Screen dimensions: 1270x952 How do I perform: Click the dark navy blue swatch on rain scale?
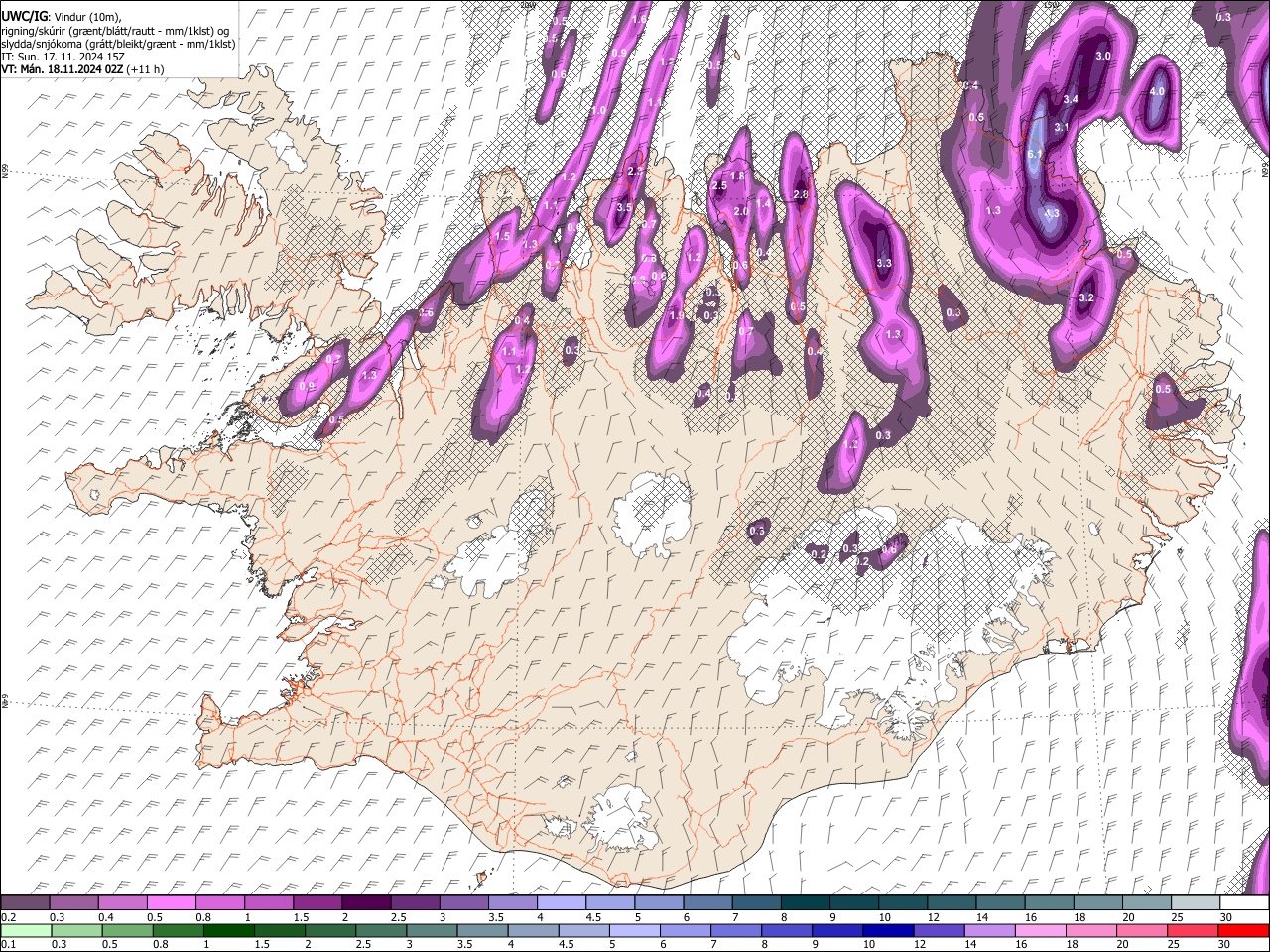(x=887, y=930)
